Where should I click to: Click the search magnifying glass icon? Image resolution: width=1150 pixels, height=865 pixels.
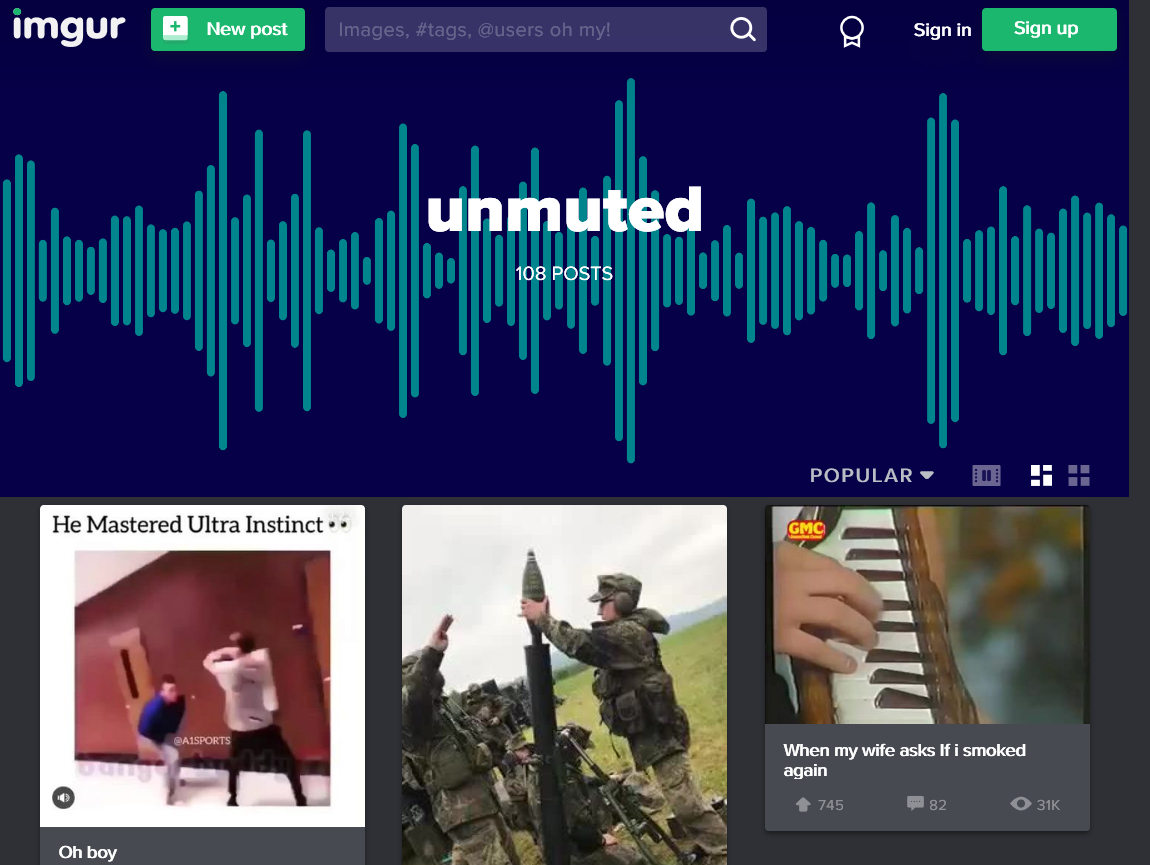(x=742, y=30)
